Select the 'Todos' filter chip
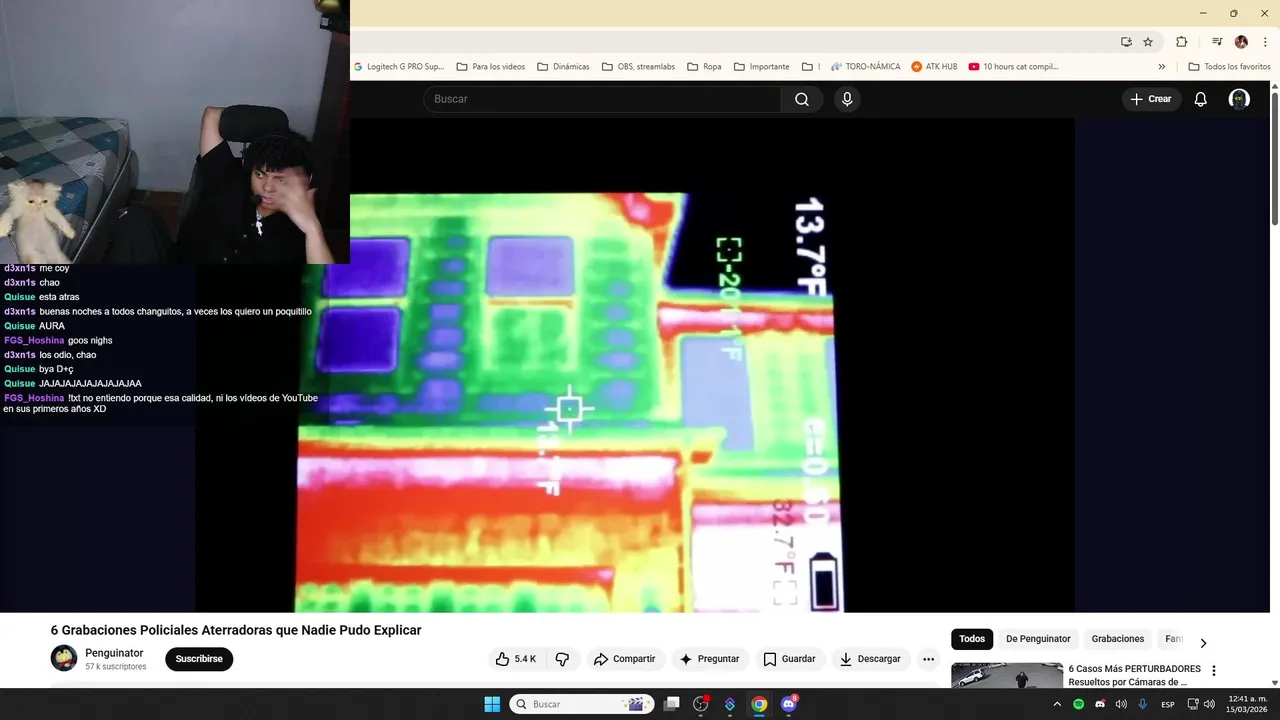This screenshot has height=720, width=1280. (x=972, y=639)
